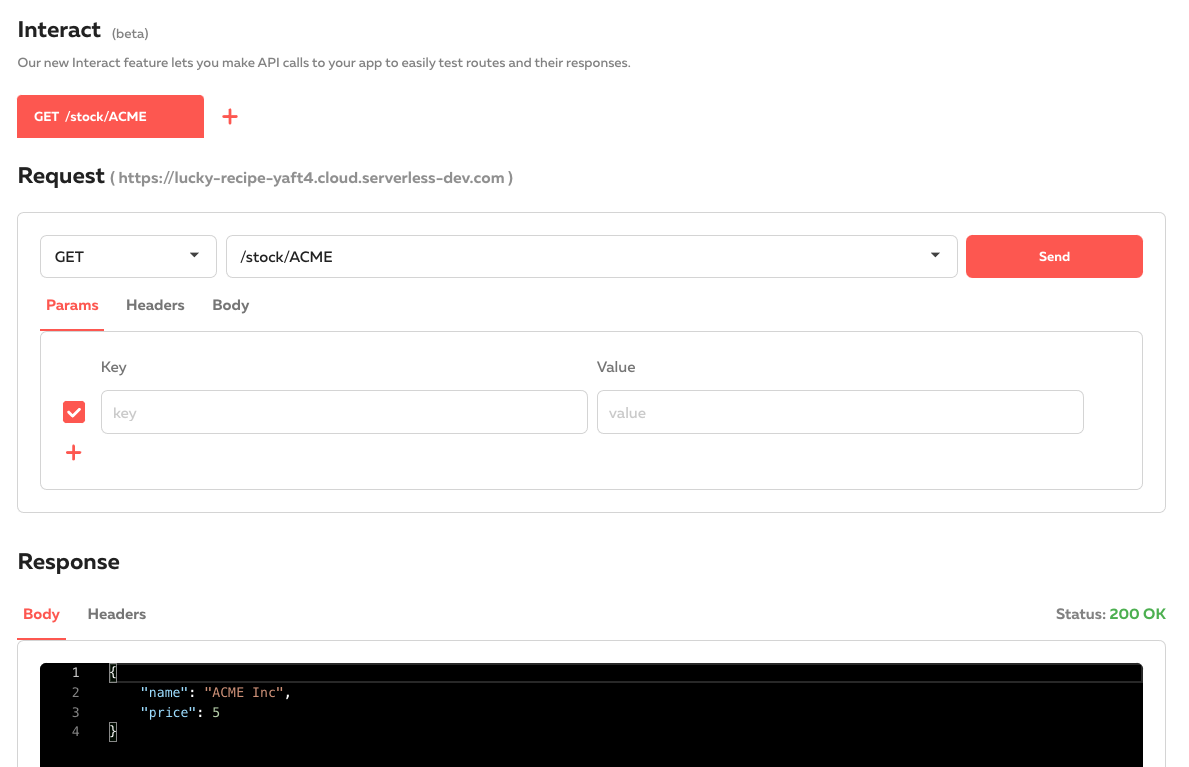
Task: Click the 200 OK status text
Action: (1137, 614)
